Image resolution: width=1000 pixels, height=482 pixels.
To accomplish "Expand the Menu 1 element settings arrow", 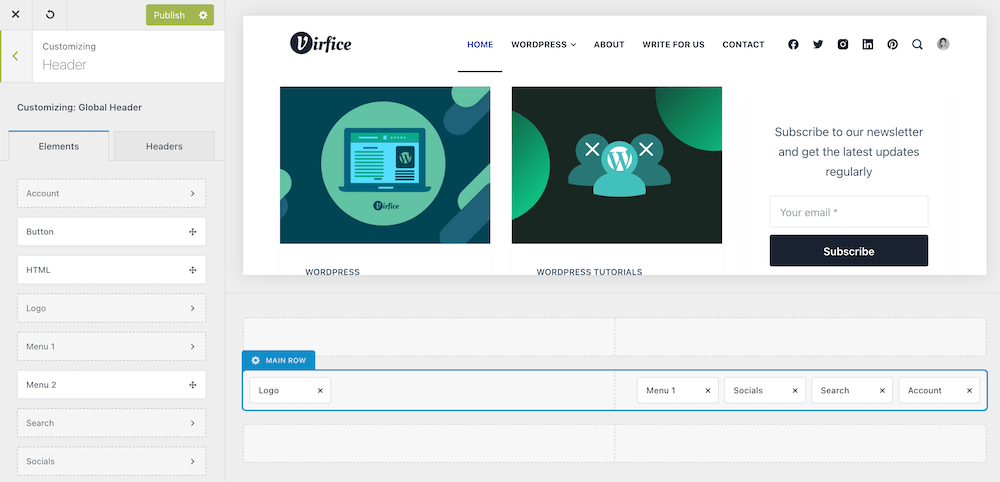I will pyautogui.click(x=193, y=346).
